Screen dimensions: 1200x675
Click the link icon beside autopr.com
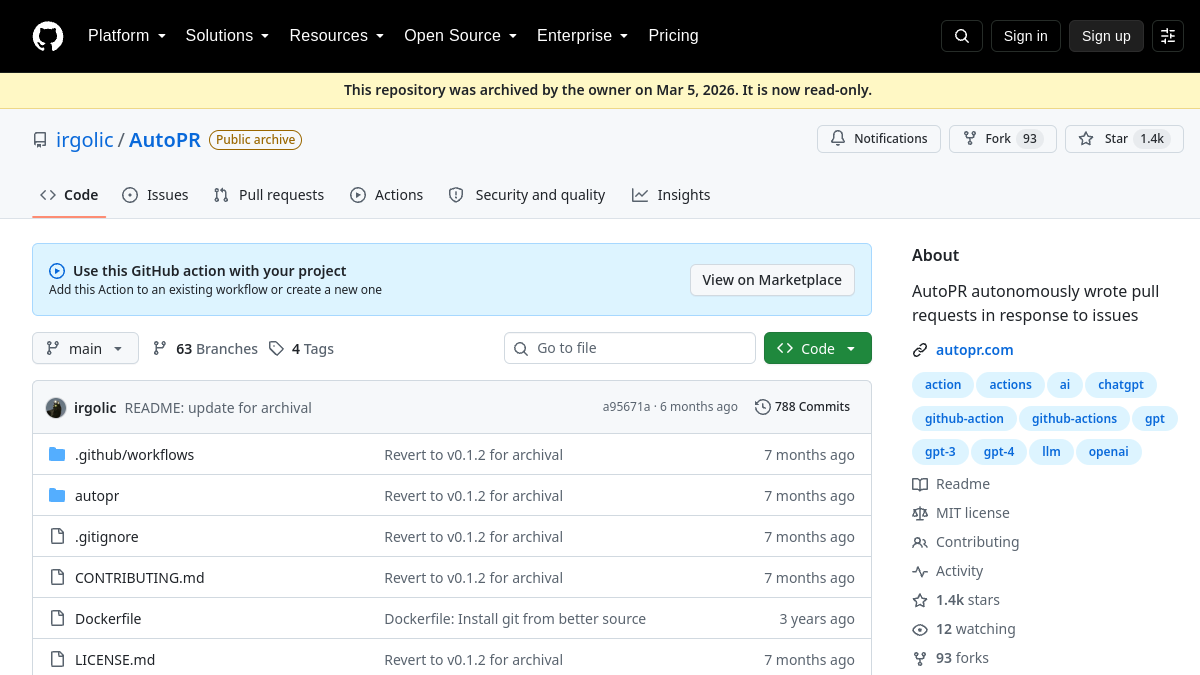pos(920,350)
